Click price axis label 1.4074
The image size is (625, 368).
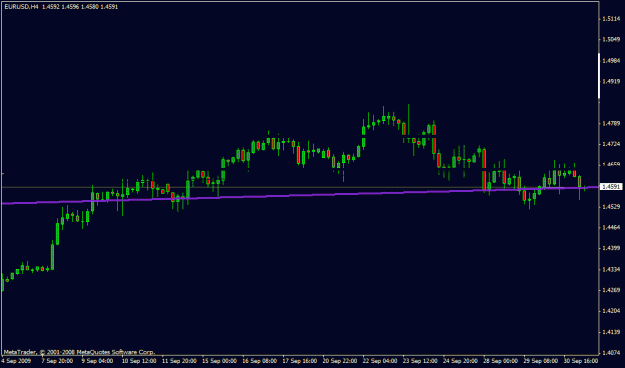611,353
